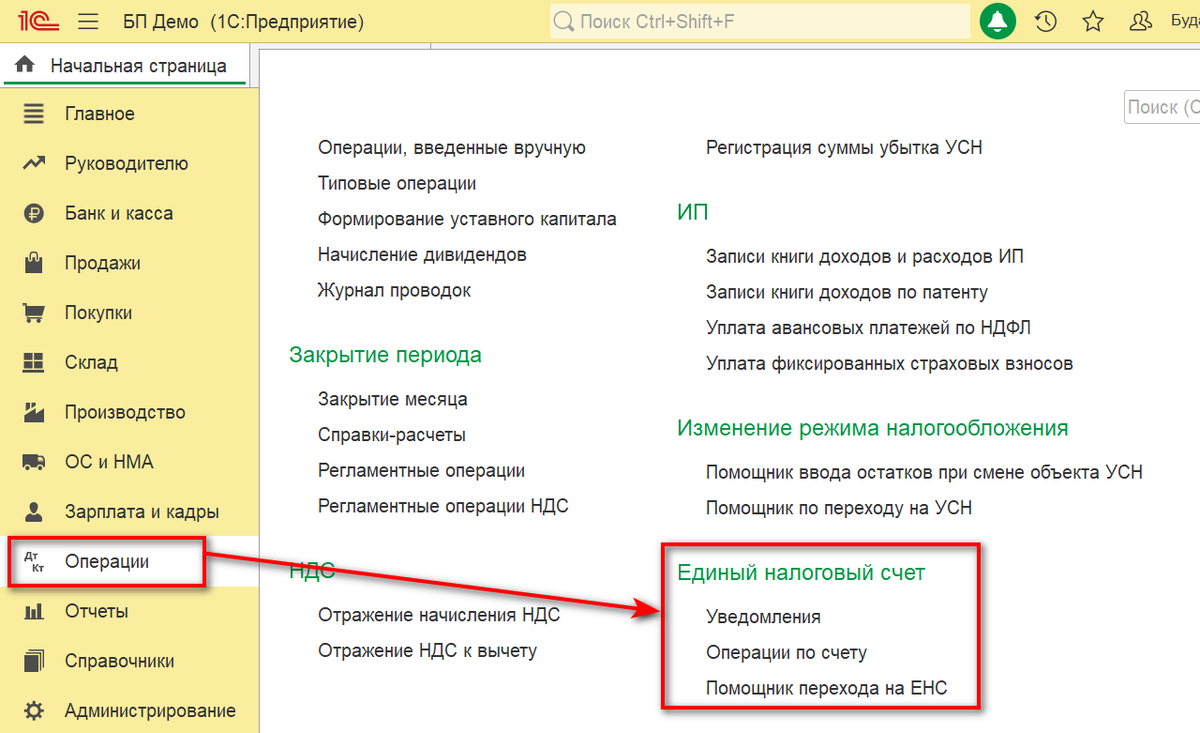Open Отражение начисления НДС
The width and height of the screenshot is (1200, 733).
tap(439, 615)
